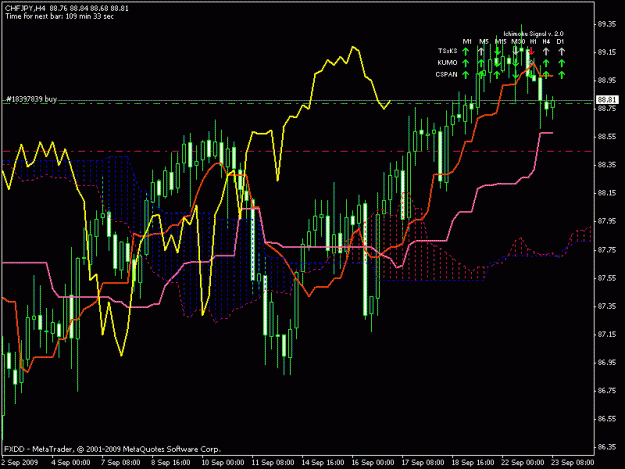The width and height of the screenshot is (625, 469).
Task: Click the 88.55 price scale label
Action: click(x=607, y=137)
